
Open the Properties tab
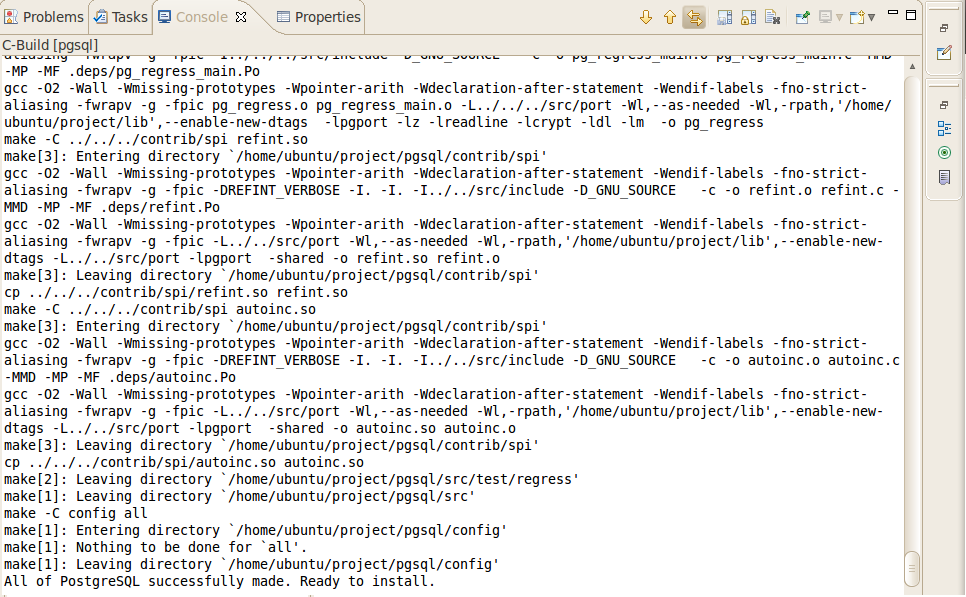(x=319, y=17)
